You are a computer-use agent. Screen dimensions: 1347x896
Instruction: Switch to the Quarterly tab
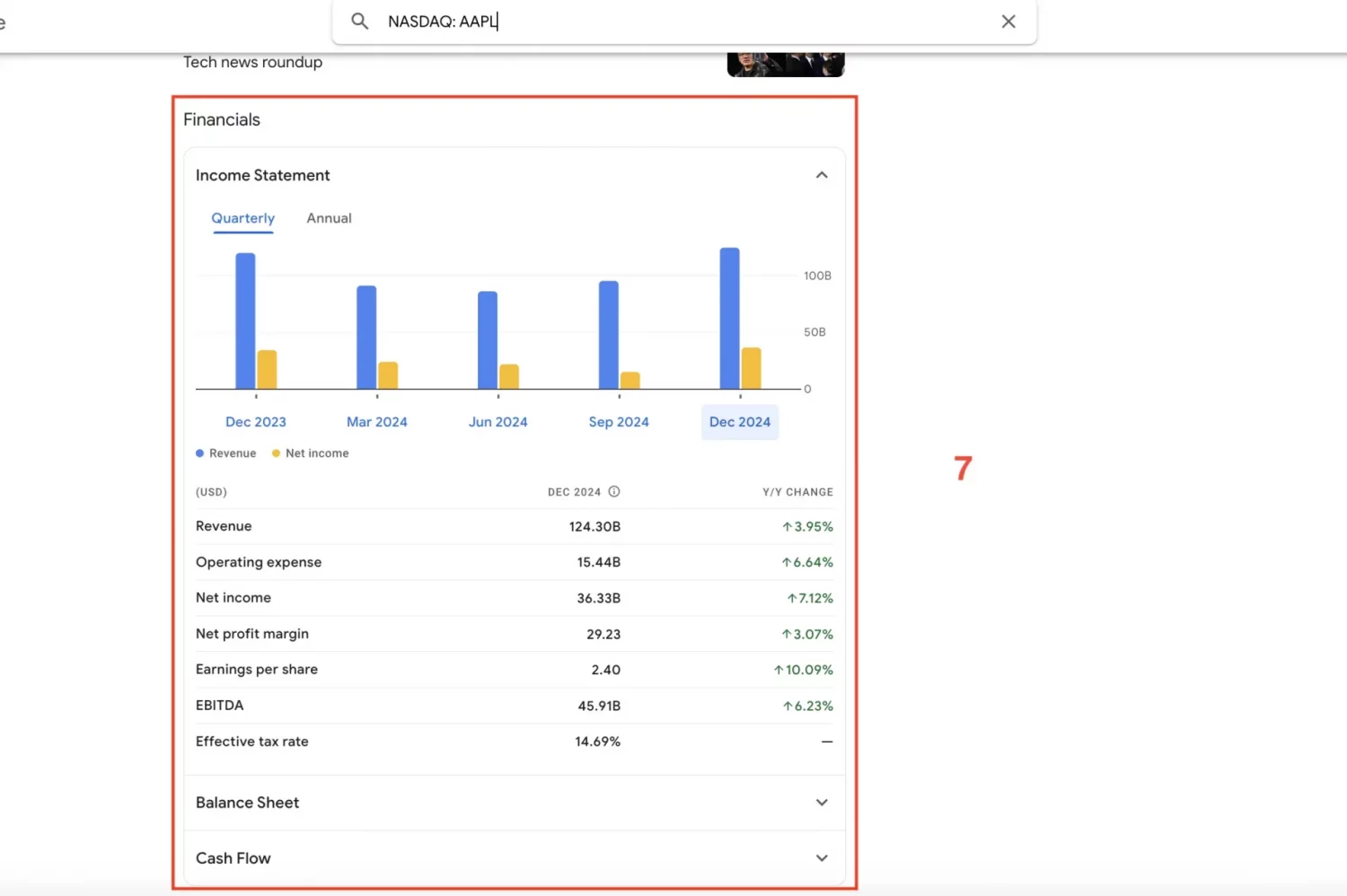pos(243,218)
